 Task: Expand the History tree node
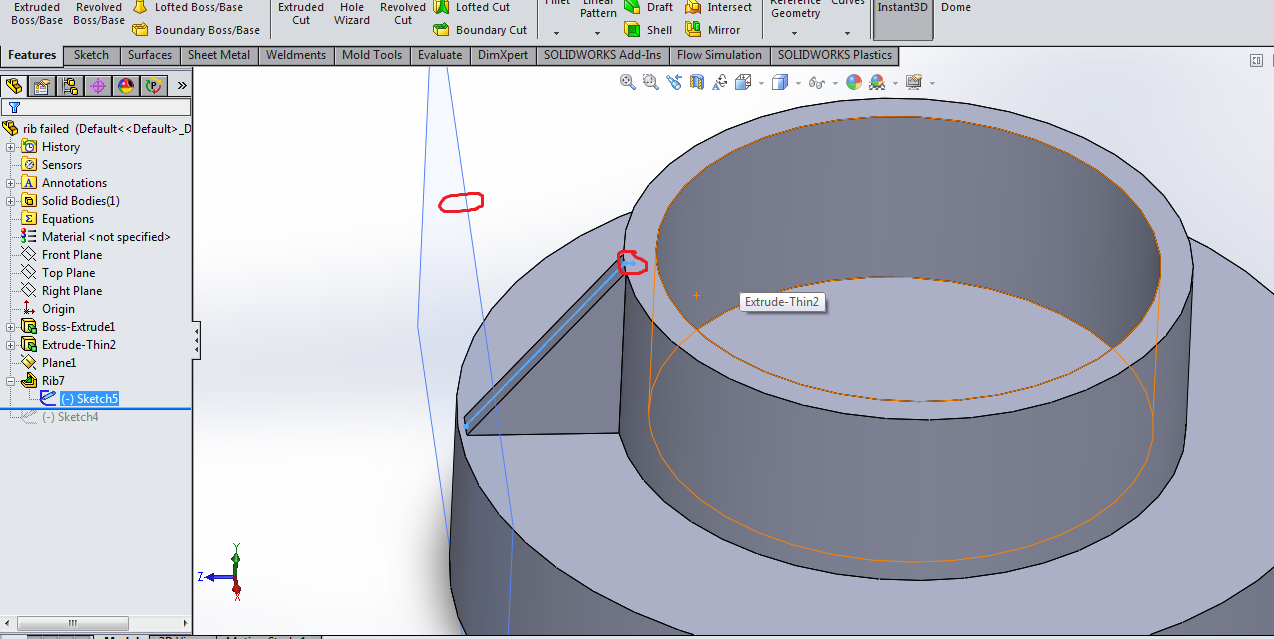pyautogui.click(x=11, y=147)
